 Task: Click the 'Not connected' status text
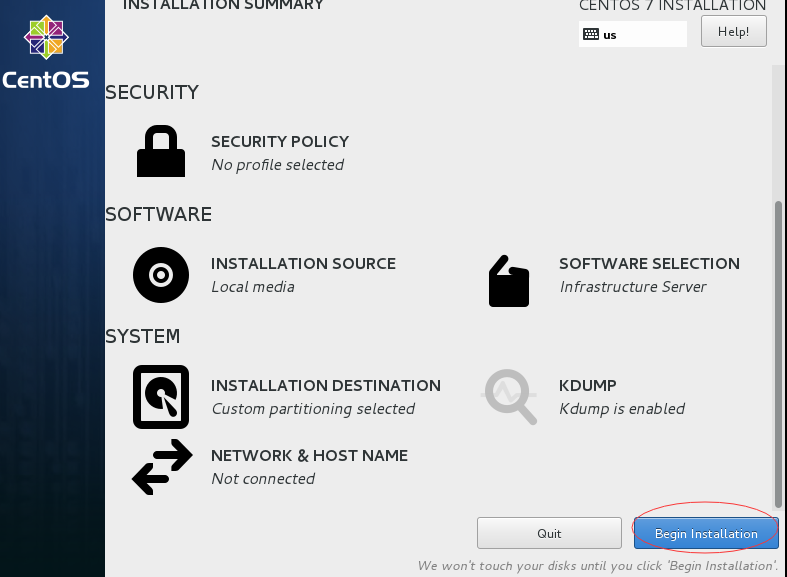point(263,479)
